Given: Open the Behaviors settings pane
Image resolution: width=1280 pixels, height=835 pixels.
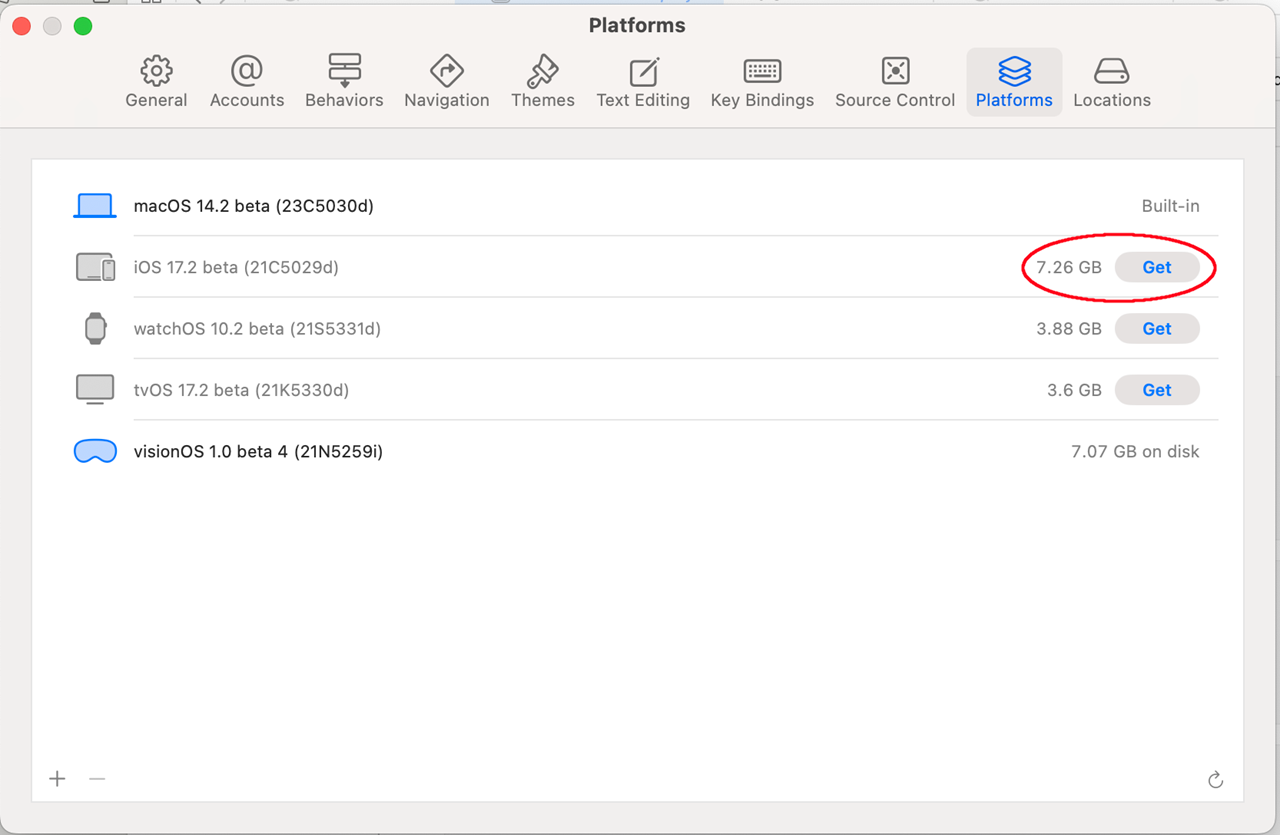Looking at the screenshot, I should click(344, 82).
